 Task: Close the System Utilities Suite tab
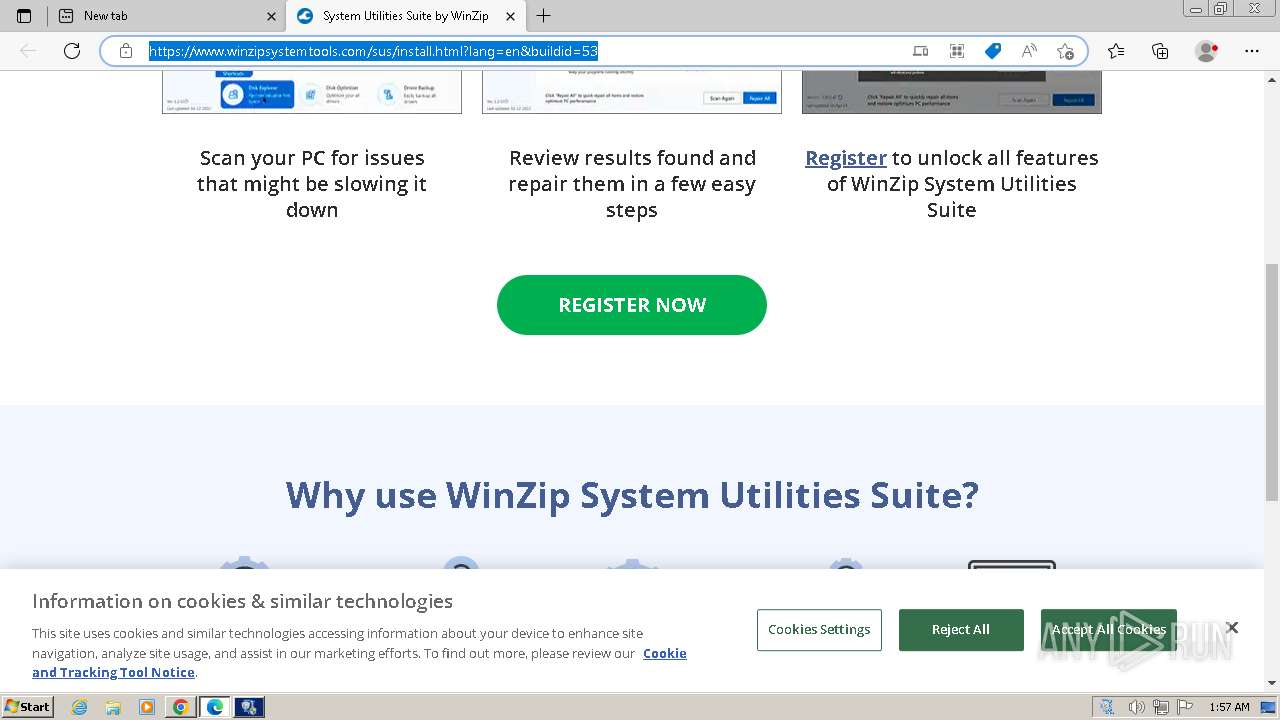coord(511,16)
